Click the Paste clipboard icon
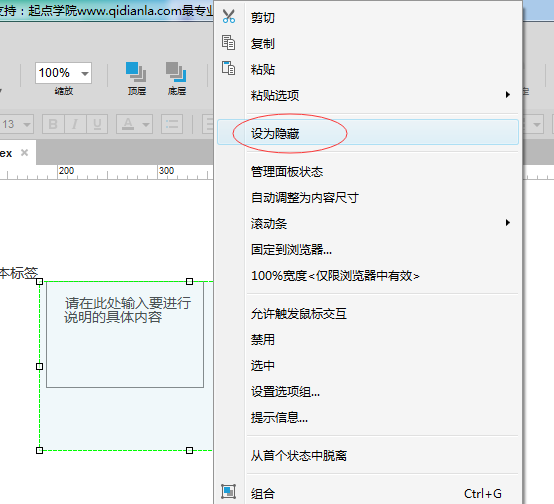The image size is (554, 504). (x=228, y=68)
